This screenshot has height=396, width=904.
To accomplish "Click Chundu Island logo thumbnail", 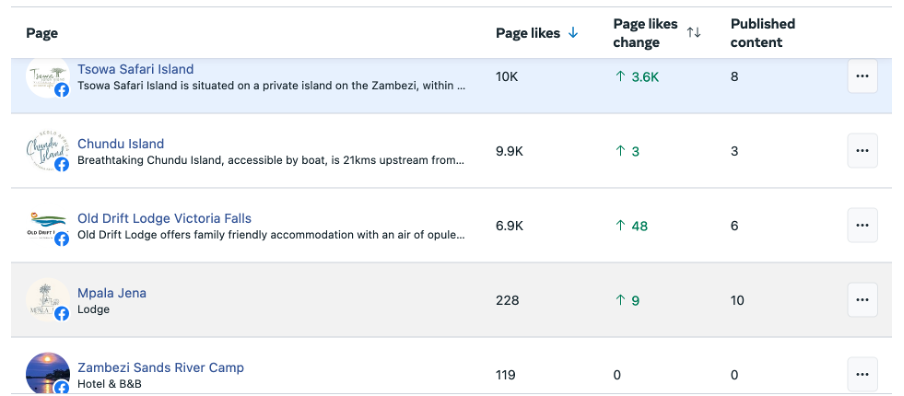I will (x=48, y=151).
